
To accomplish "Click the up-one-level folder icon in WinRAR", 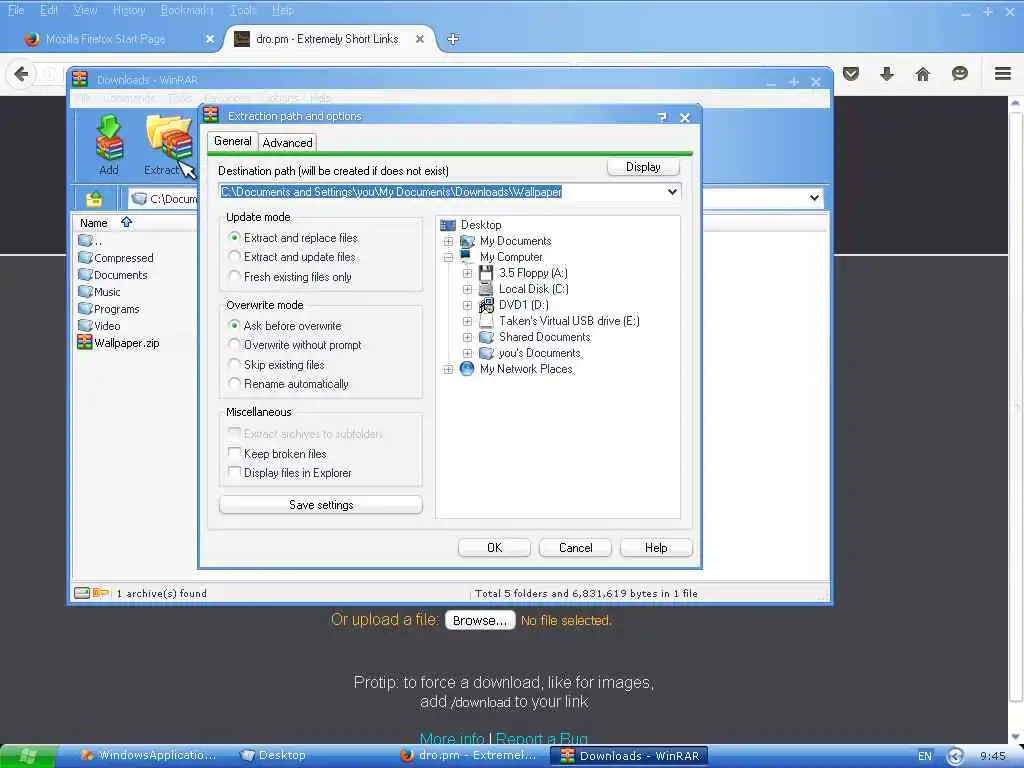I will pos(94,199).
